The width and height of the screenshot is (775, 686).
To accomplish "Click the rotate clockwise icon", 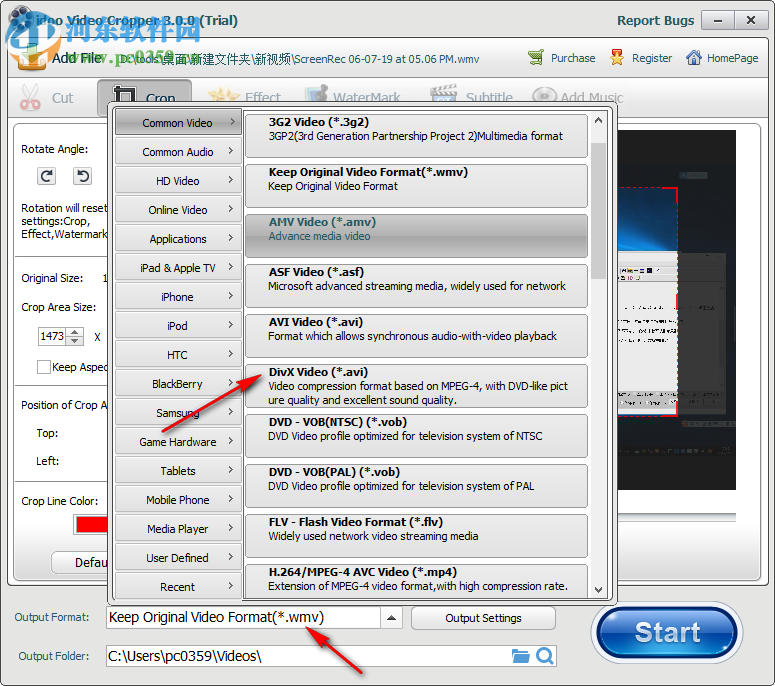I will (x=46, y=176).
